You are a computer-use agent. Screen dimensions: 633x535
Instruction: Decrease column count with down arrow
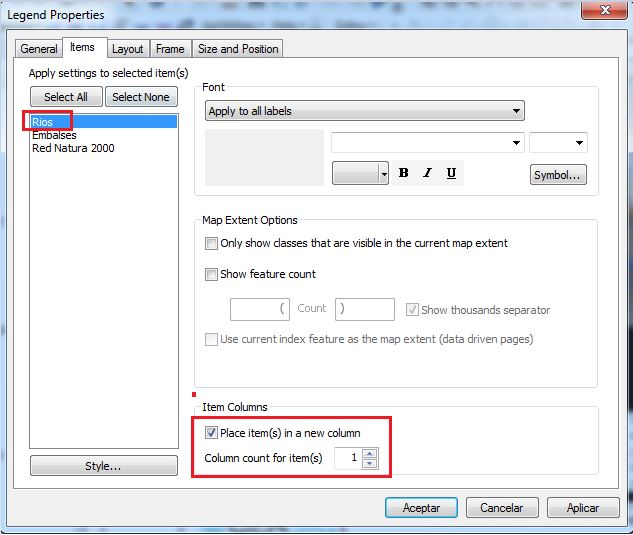point(370,463)
